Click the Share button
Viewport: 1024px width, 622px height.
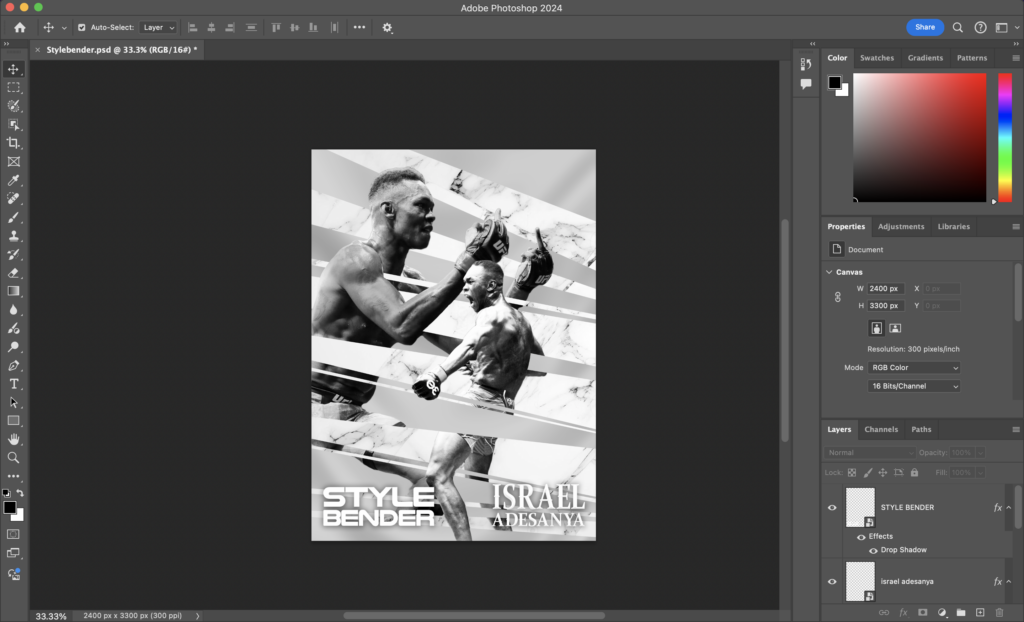[x=925, y=27]
